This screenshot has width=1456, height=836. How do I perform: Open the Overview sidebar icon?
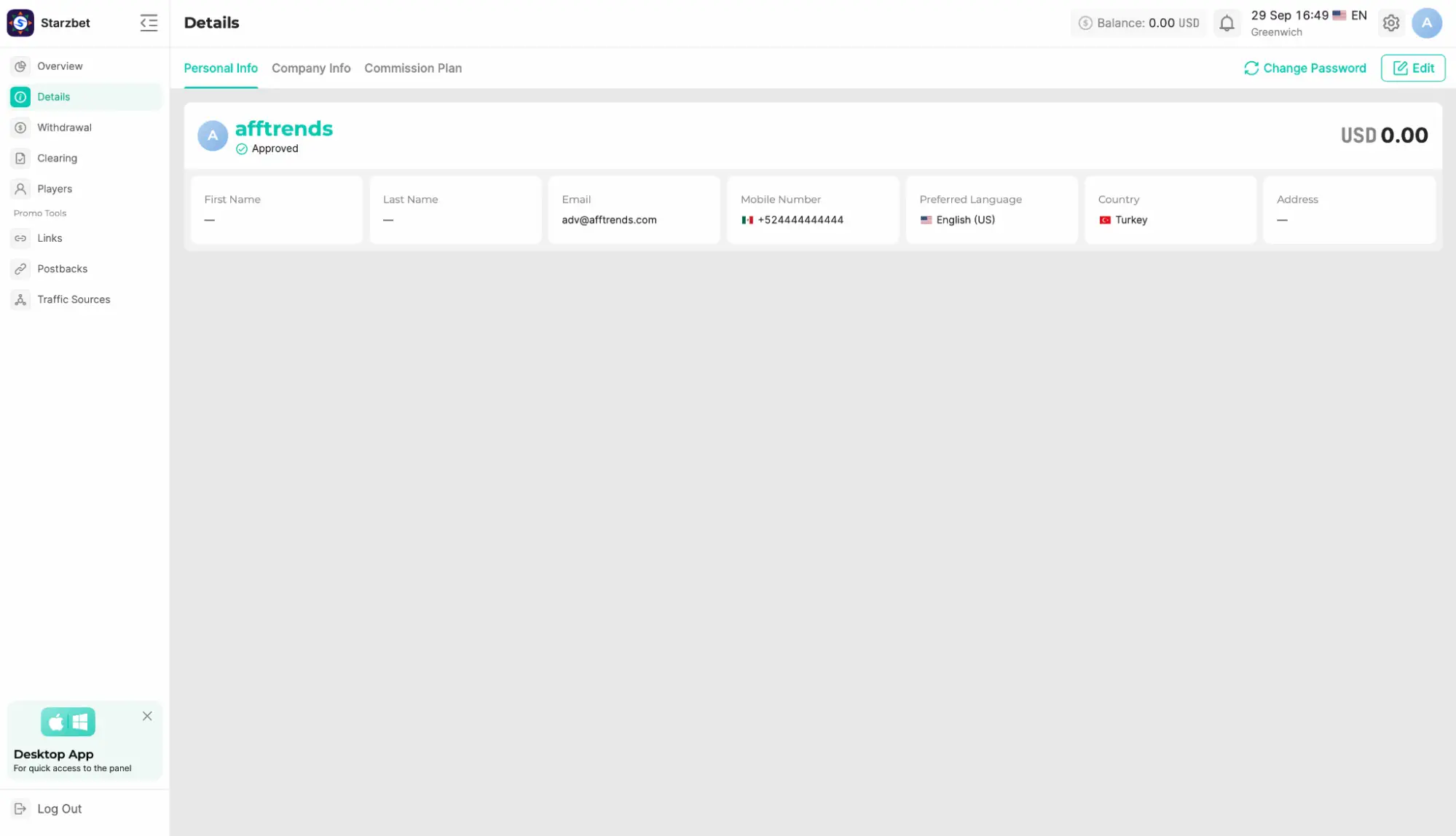tap(20, 66)
